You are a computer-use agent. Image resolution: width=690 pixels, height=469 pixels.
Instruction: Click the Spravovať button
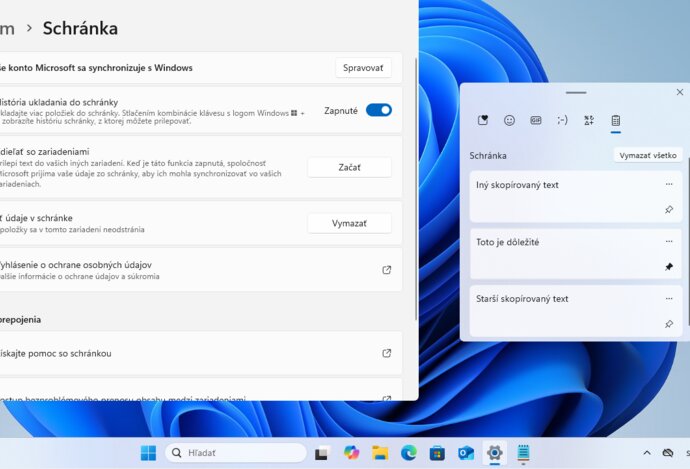[x=363, y=68]
